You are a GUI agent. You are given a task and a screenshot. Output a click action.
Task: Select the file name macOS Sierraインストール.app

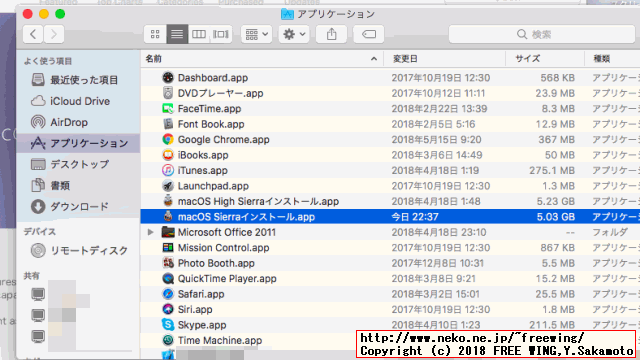pos(246,217)
